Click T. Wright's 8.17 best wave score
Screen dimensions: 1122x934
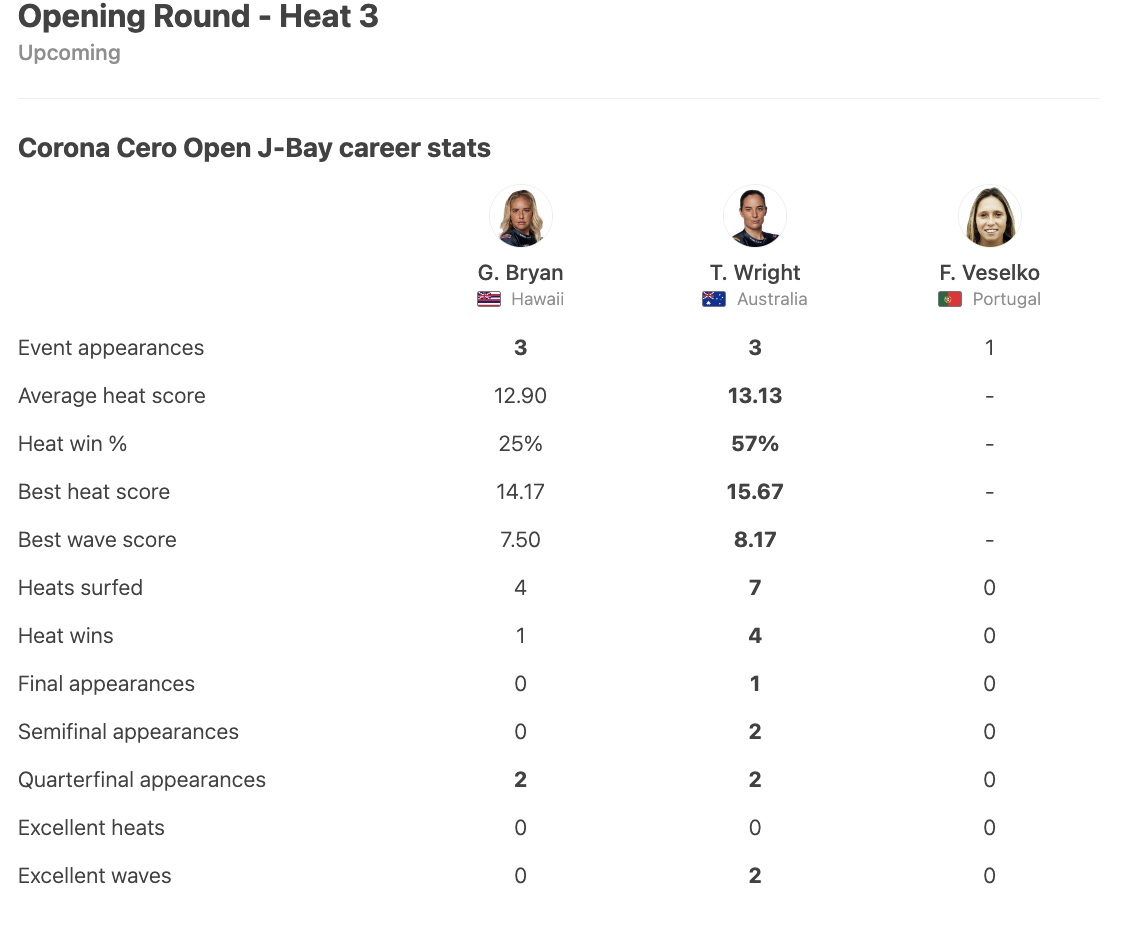point(755,540)
